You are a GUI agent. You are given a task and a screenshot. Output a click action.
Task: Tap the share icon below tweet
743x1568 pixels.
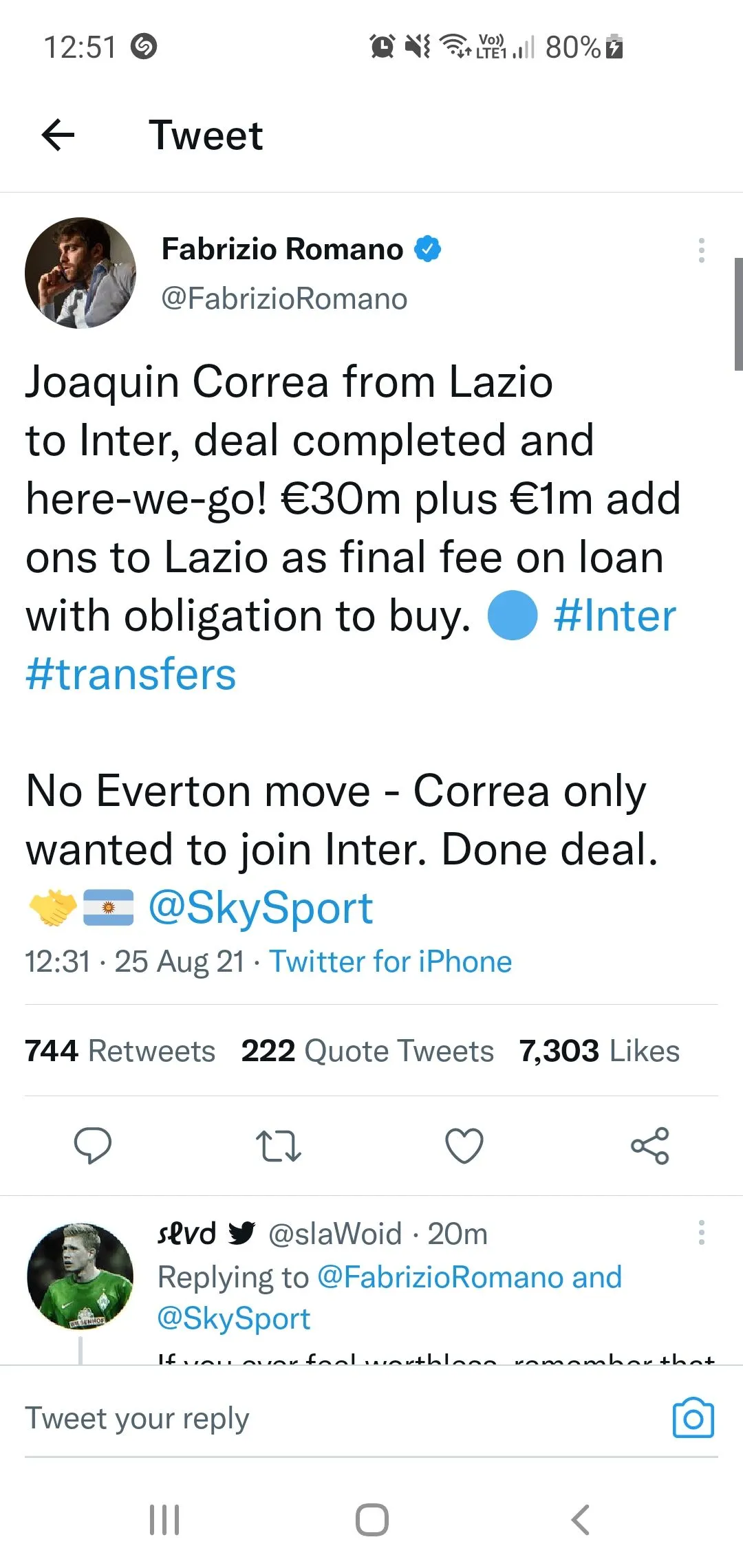coord(649,1146)
